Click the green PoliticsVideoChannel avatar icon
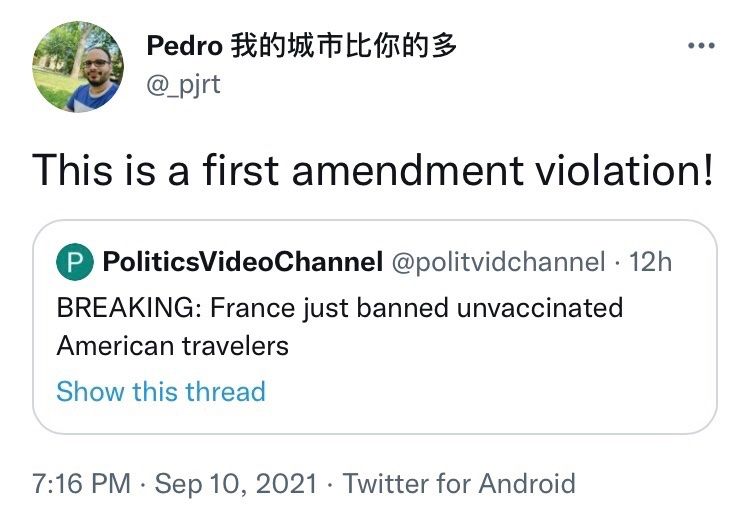The image size is (750, 527). tap(72, 262)
